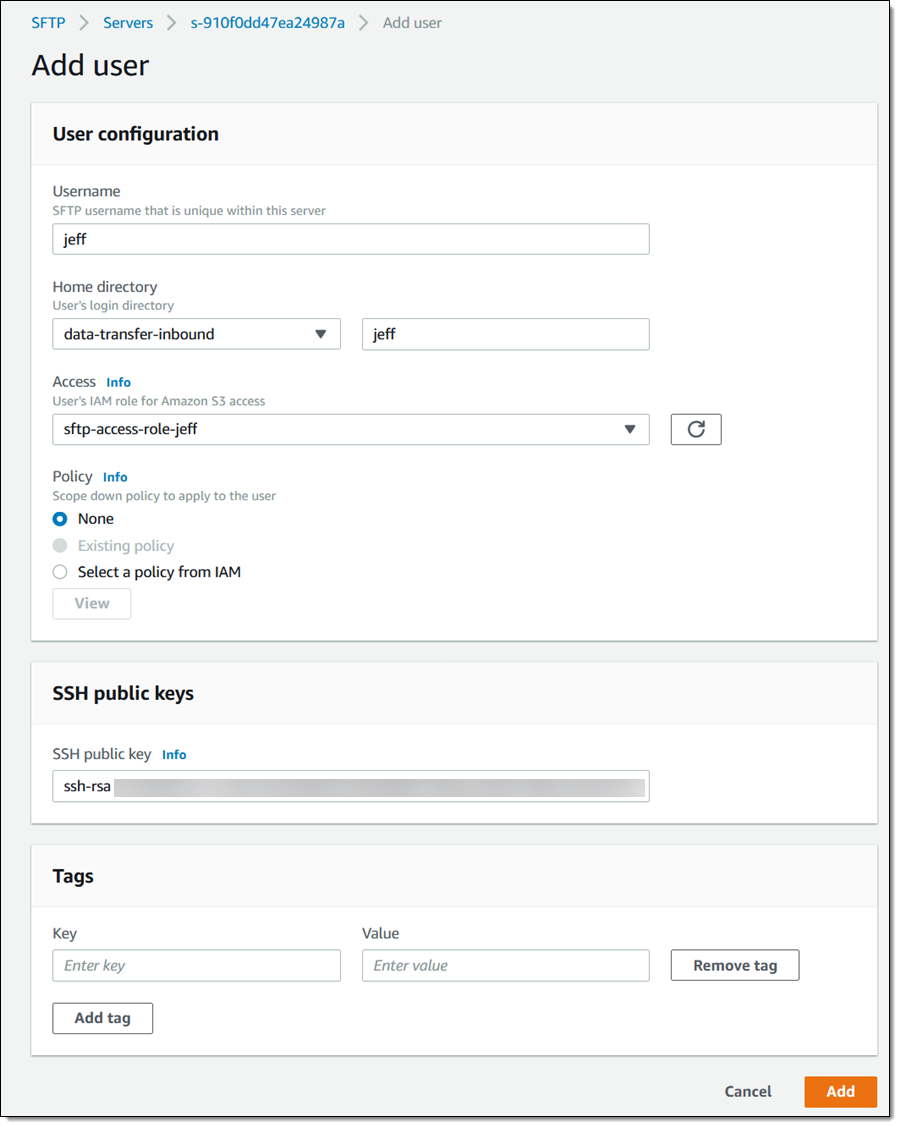900x1127 pixels.
Task: Go to the SFTP breadcrumb link
Action: (x=48, y=22)
